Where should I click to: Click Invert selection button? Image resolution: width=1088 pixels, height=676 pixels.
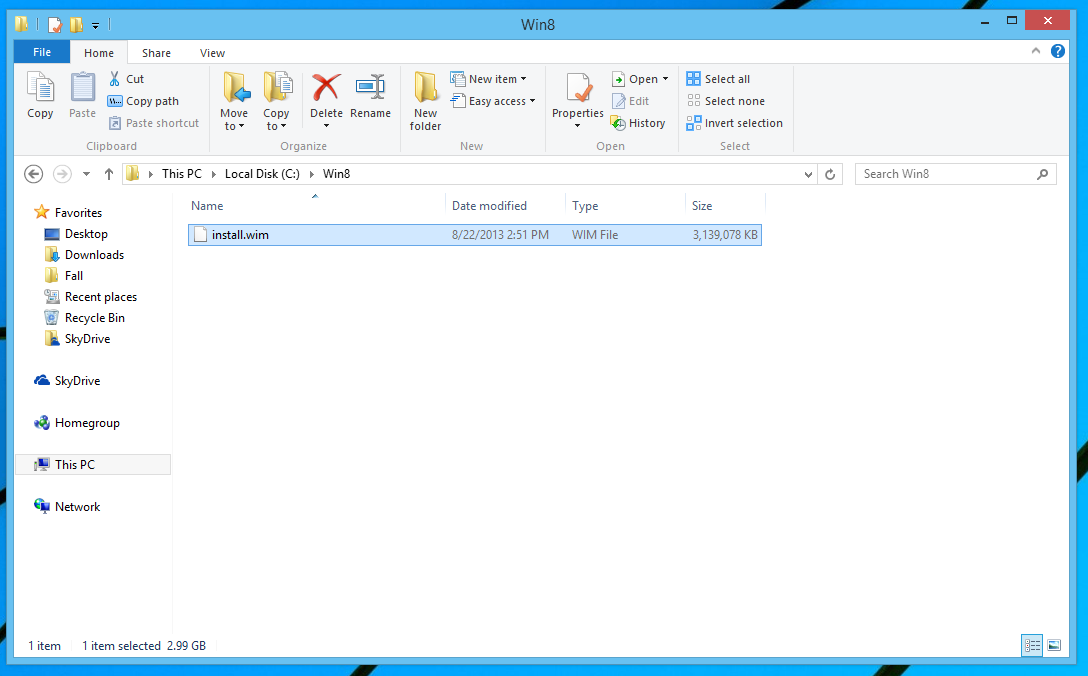point(735,123)
